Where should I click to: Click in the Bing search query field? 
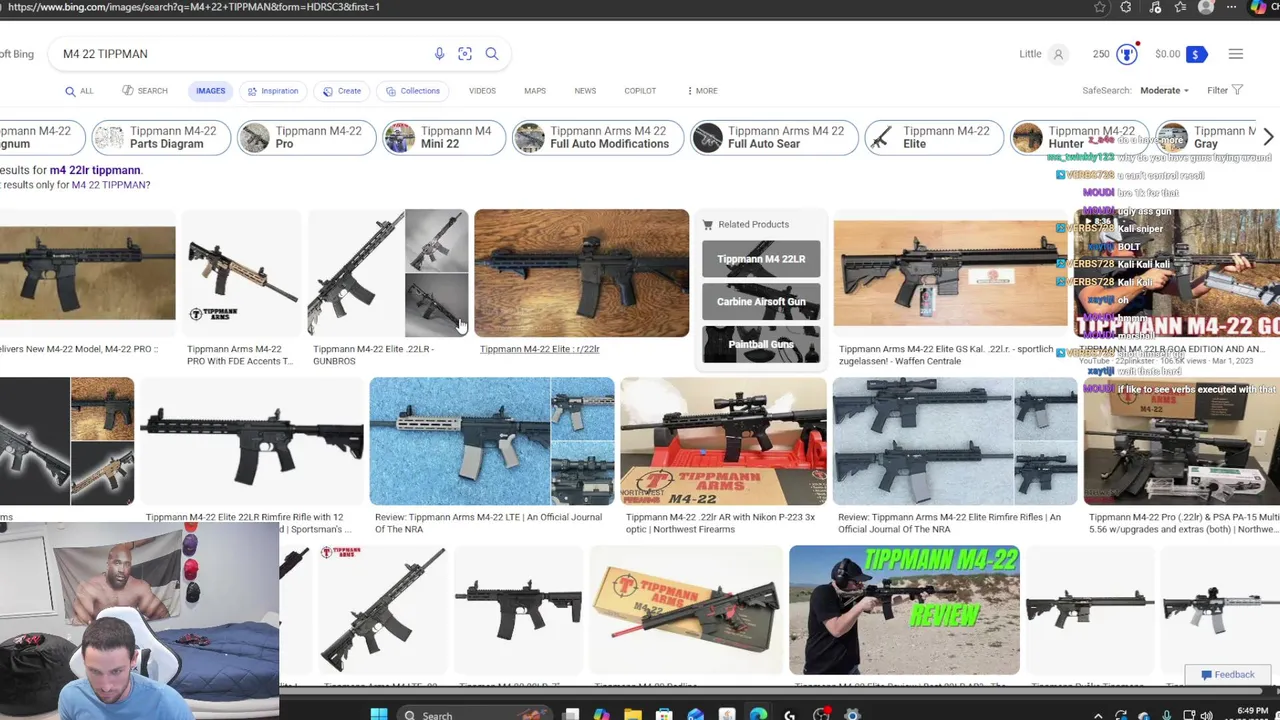click(x=240, y=54)
